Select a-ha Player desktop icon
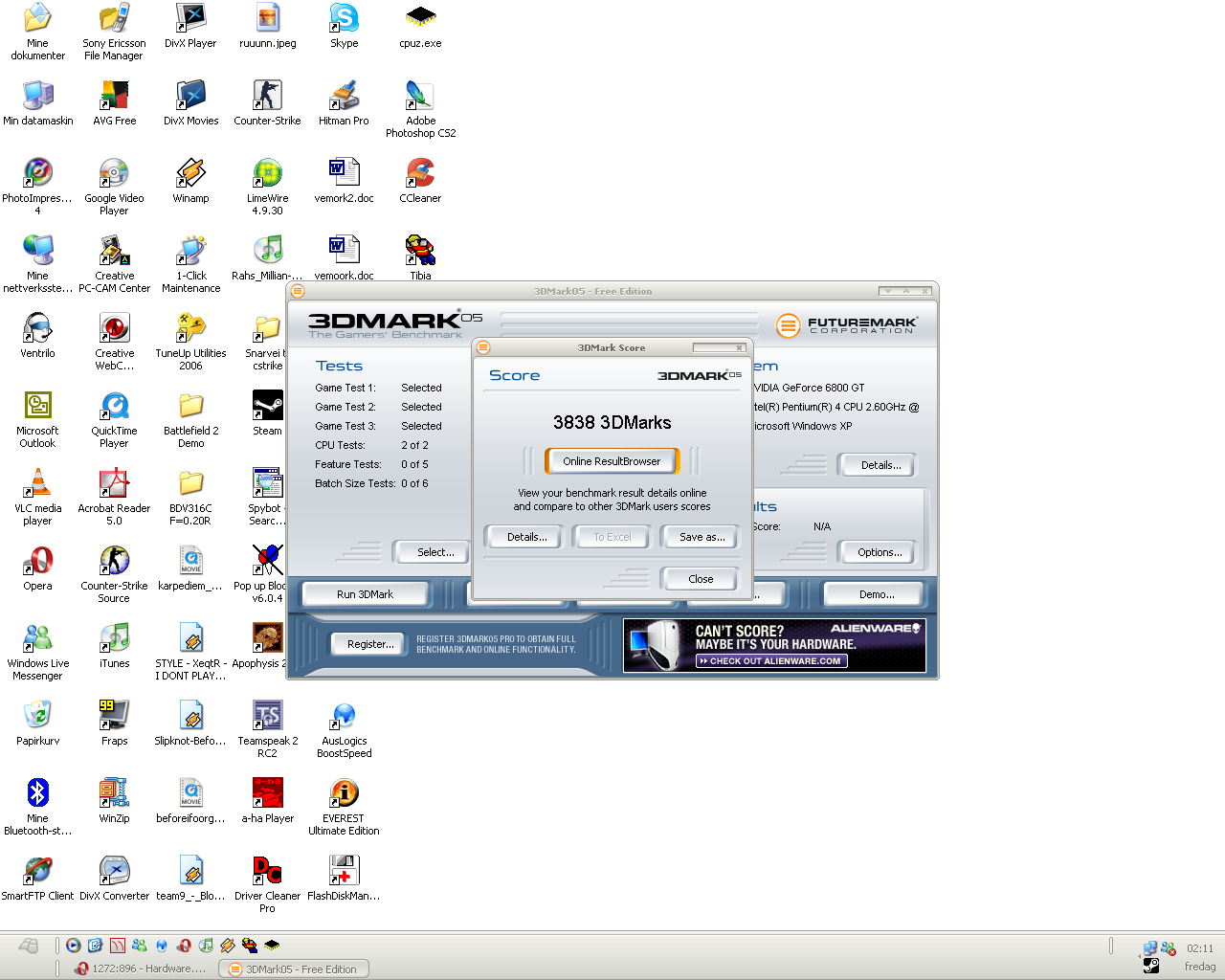Screen dimensions: 1225x980 pyautogui.click(x=267, y=801)
